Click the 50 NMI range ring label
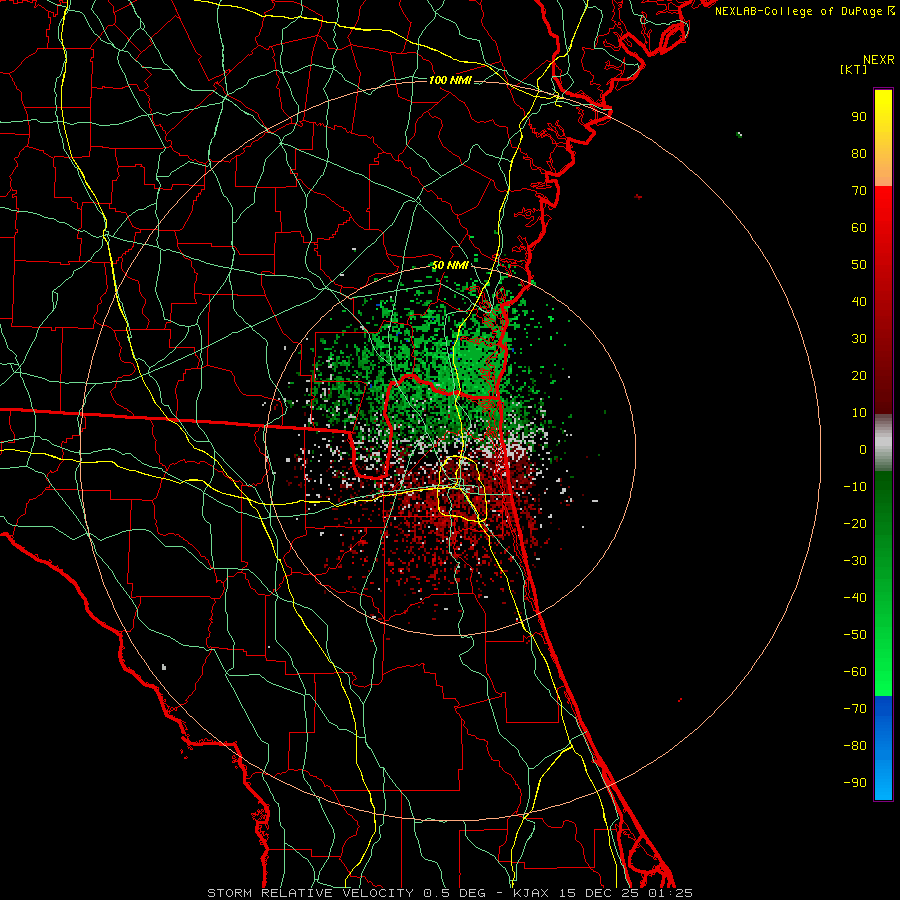This screenshot has height=900, width=900. pyautogui.click(x=450, y=265)
